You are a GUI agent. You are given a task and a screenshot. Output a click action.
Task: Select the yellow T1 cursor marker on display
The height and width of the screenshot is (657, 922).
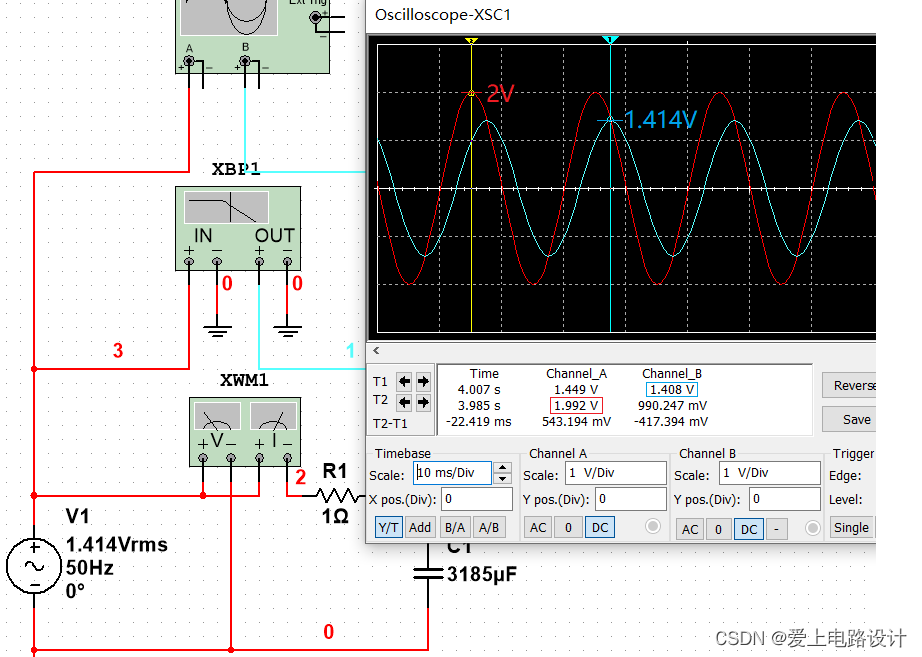(x=471, y=41)
